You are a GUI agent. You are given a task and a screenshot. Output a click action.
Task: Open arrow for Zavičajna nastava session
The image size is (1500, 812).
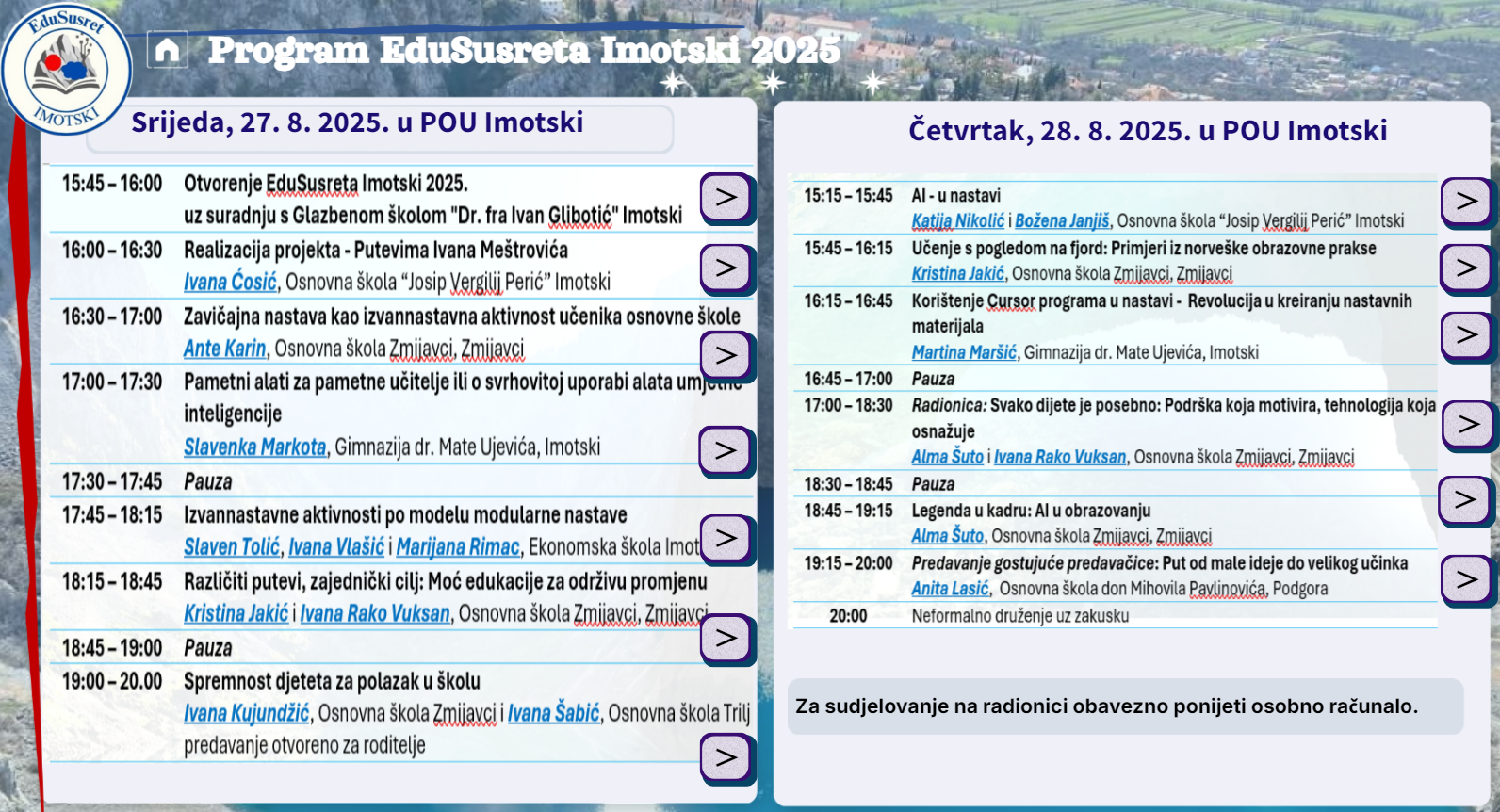[726, 356]
